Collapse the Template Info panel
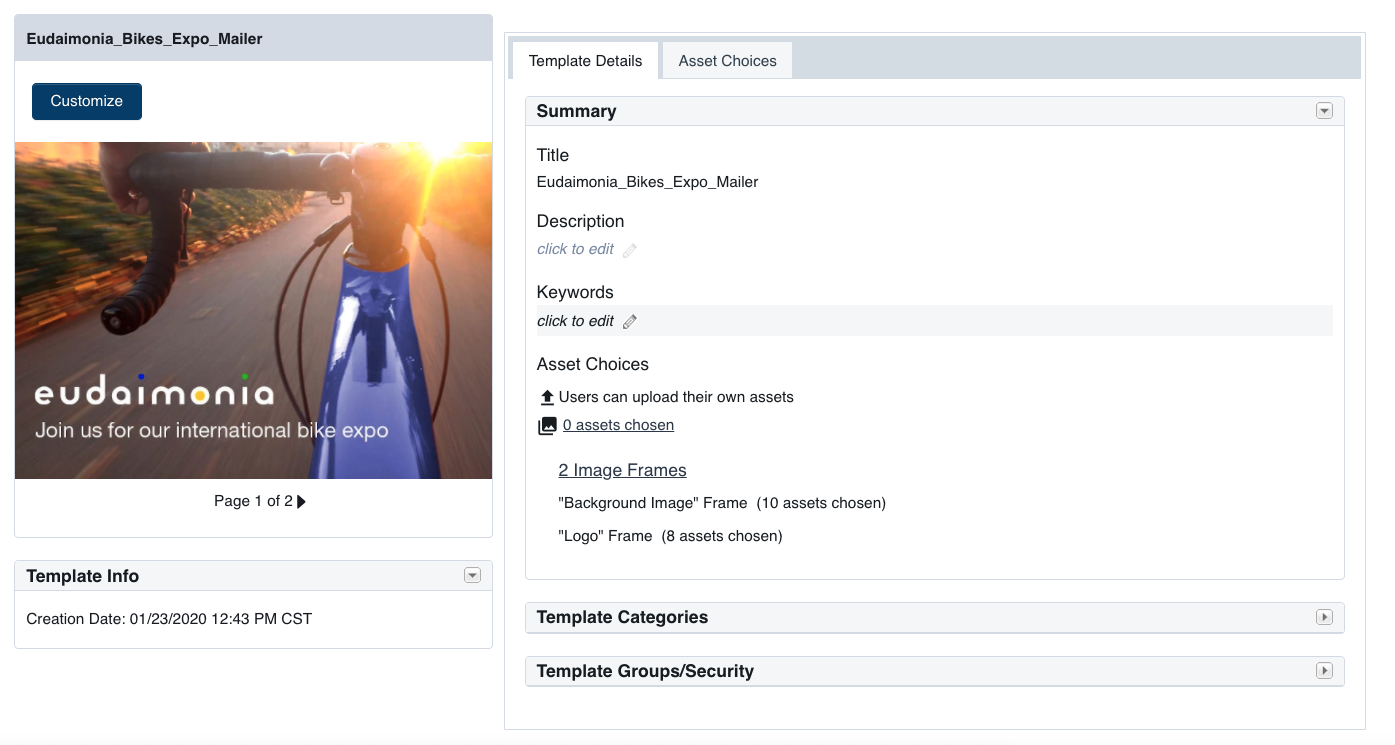The height and width of the screenshot is (745, 1395). pos(473,575)
